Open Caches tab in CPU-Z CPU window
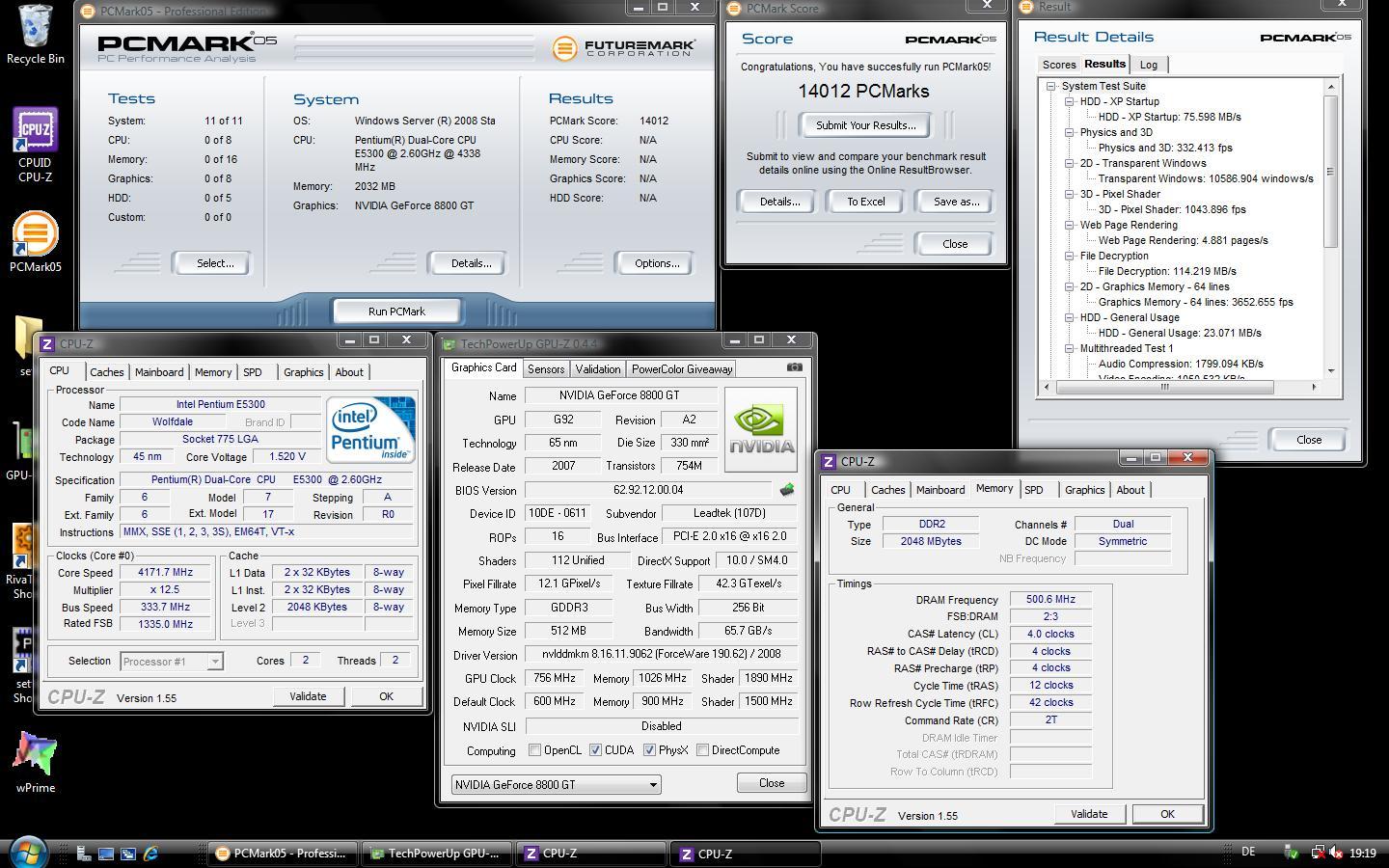The height and width of the screenshot is (868, 1389). [106, 372]
